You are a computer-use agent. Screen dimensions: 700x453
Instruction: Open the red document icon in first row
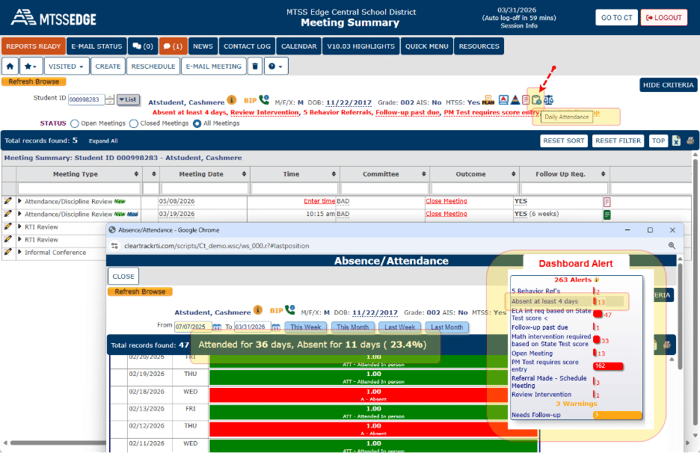606,201
